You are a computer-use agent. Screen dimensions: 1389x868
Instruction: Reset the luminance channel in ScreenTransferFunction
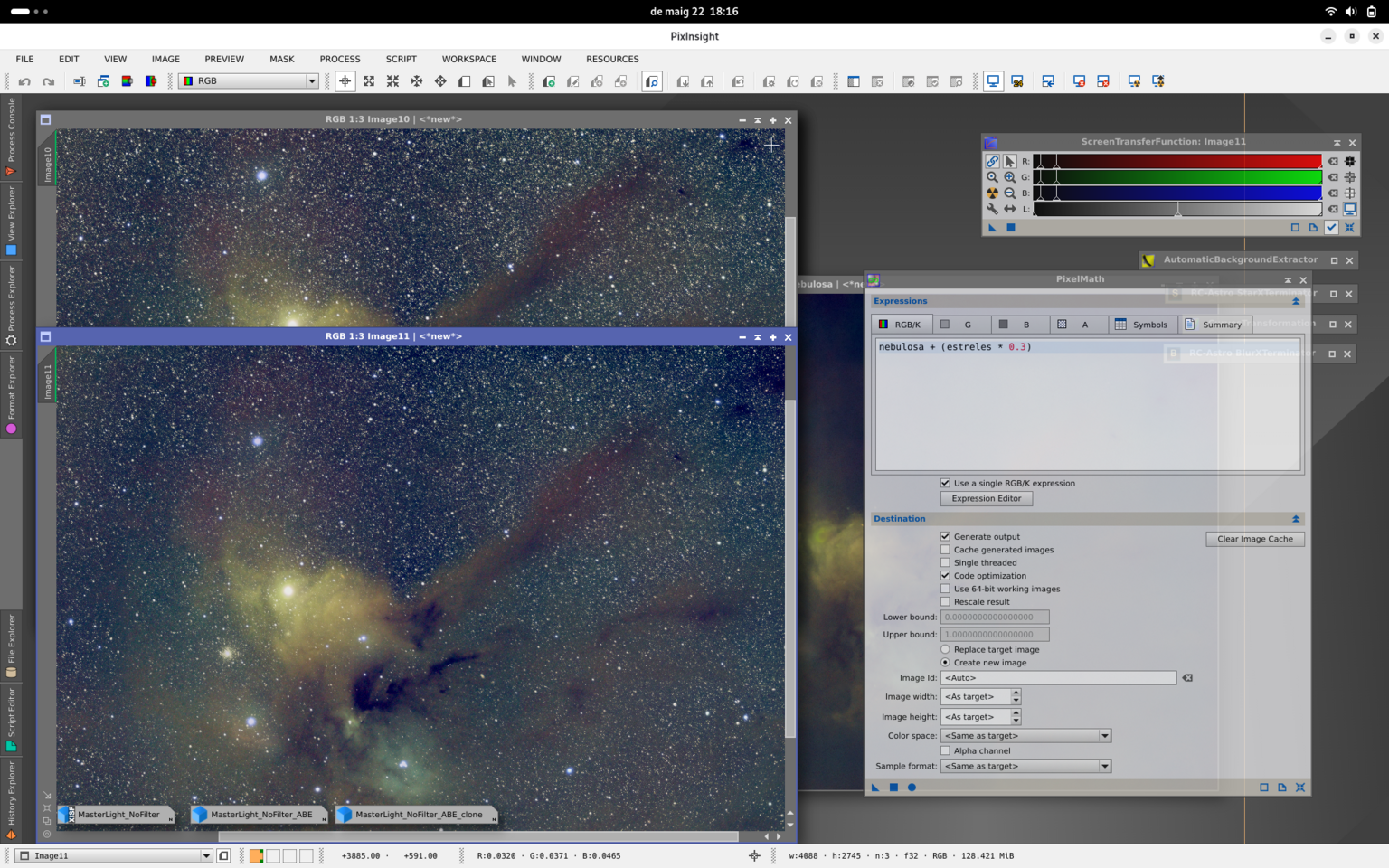pos(1332,209)
